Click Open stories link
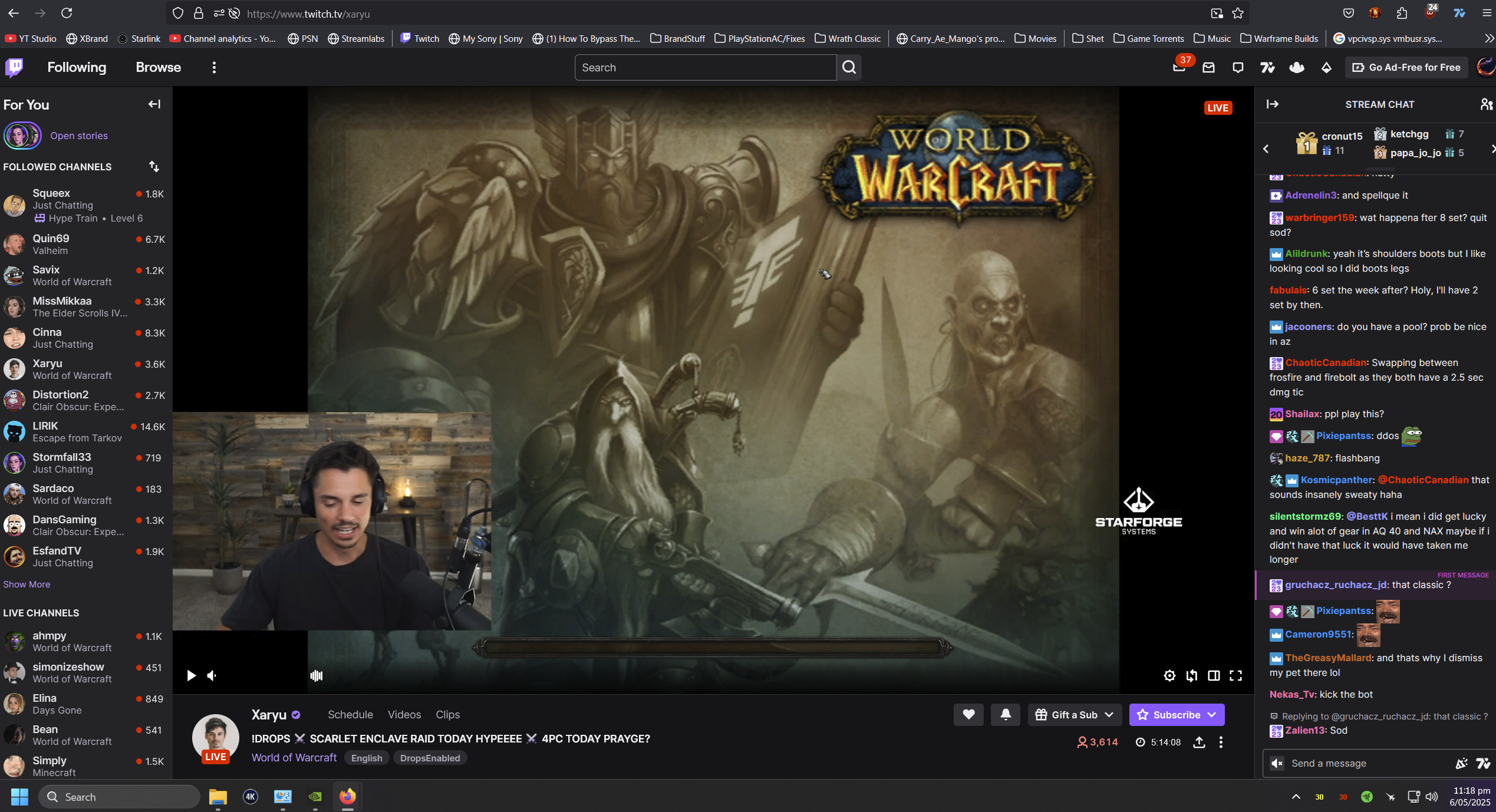 pyautogui.click(x=79, y=136)
